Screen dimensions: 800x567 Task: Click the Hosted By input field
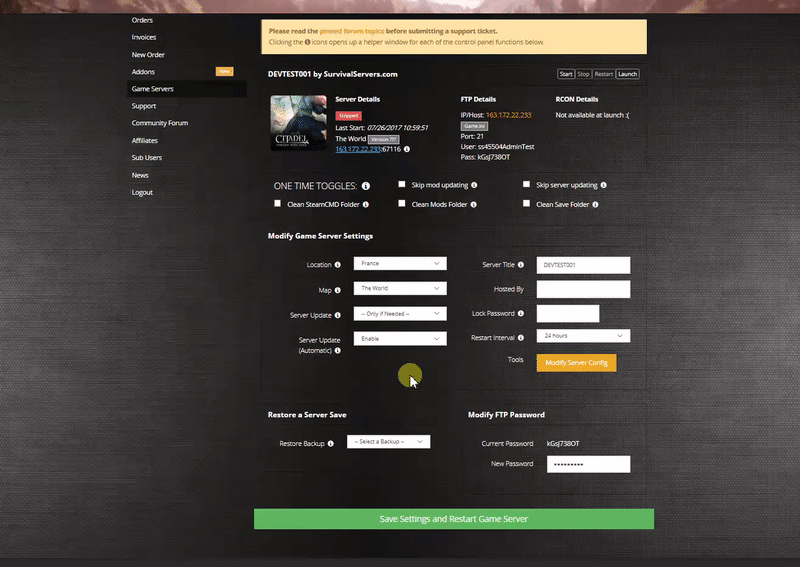click(x=583, y=289)
